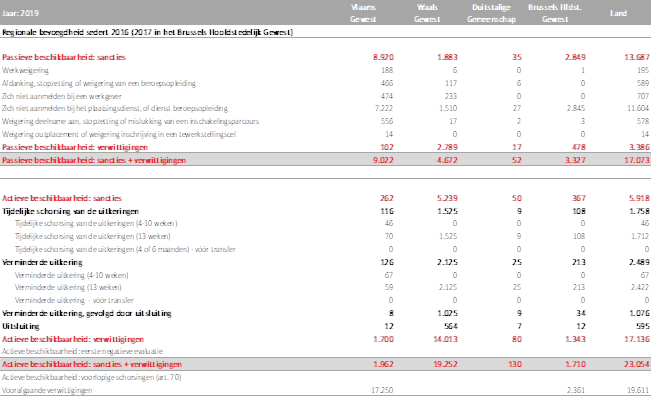652x397 pixels.
Task: Select label 'Passieve beschikbaarheid: sancties + verwittigingen'
Action: [94, 160]
